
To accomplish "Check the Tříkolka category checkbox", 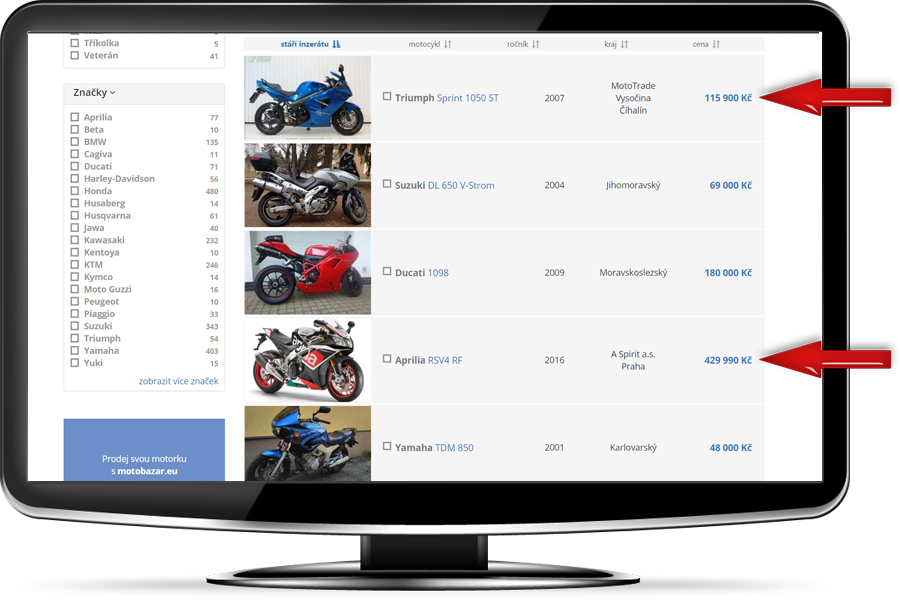I will pos(75,43).
